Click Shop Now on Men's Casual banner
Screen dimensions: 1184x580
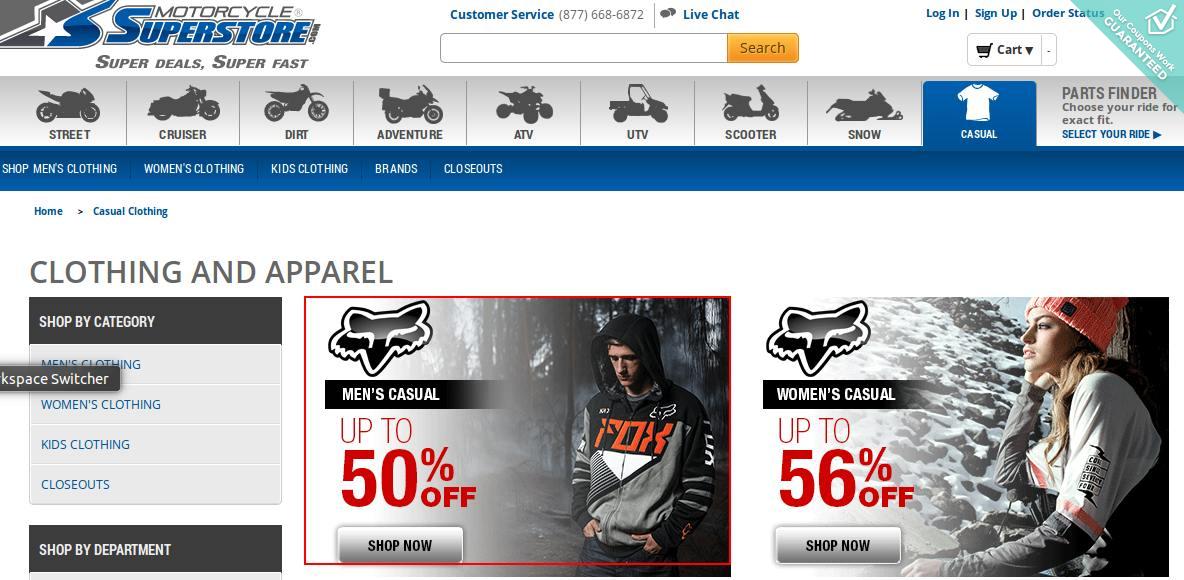pos(400,545)
